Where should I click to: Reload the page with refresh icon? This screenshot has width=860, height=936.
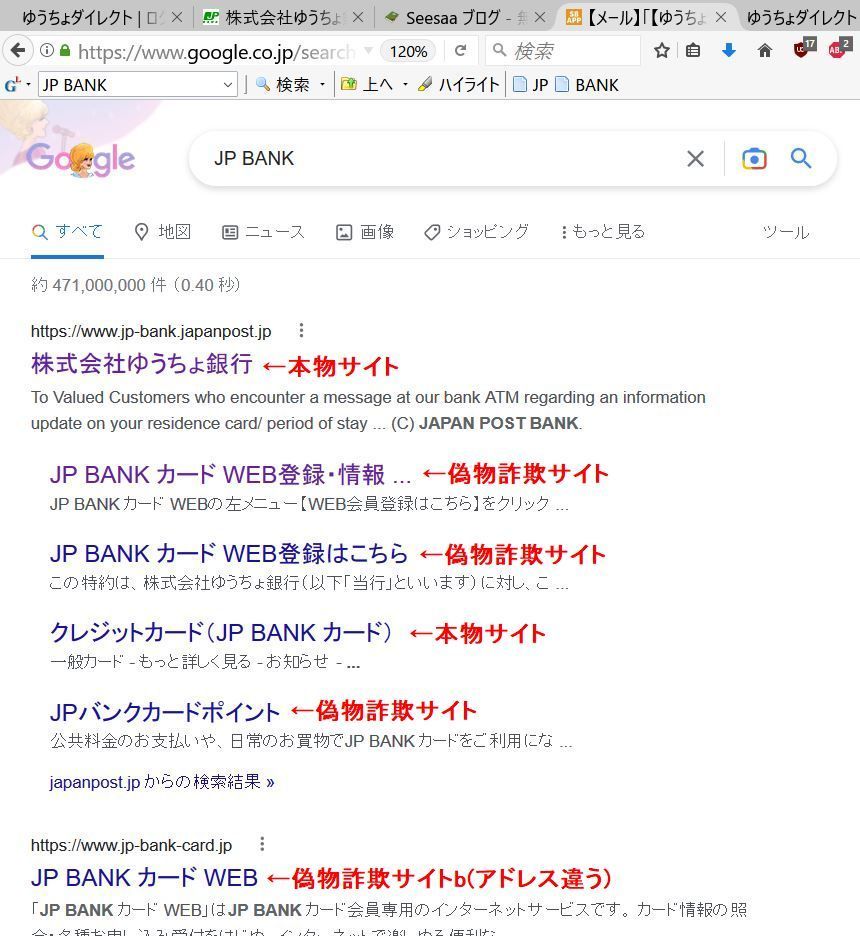click(x=460, y=51)
